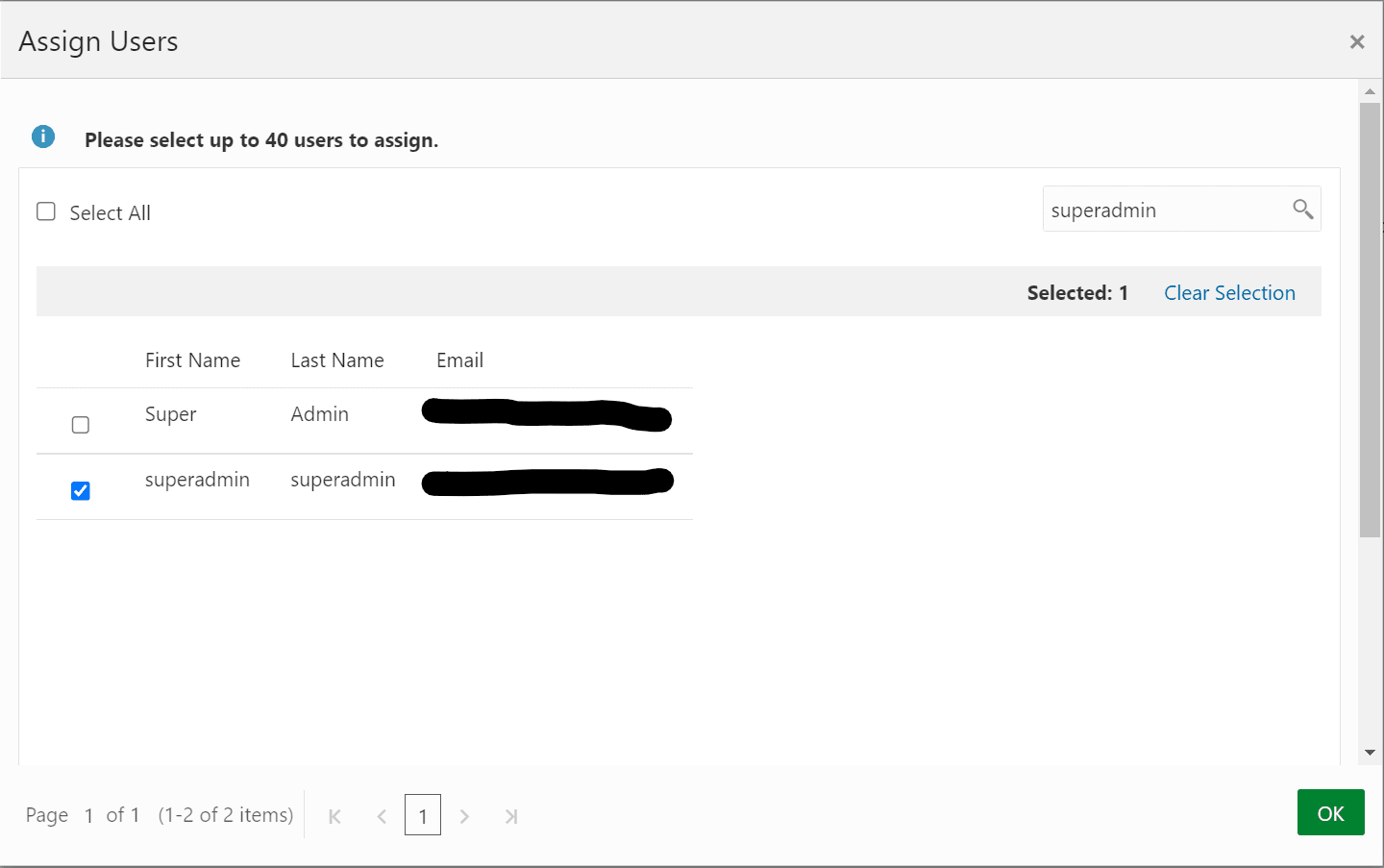Click the First Name column header
Screen dimensions: 1384x868
(192, 360)
